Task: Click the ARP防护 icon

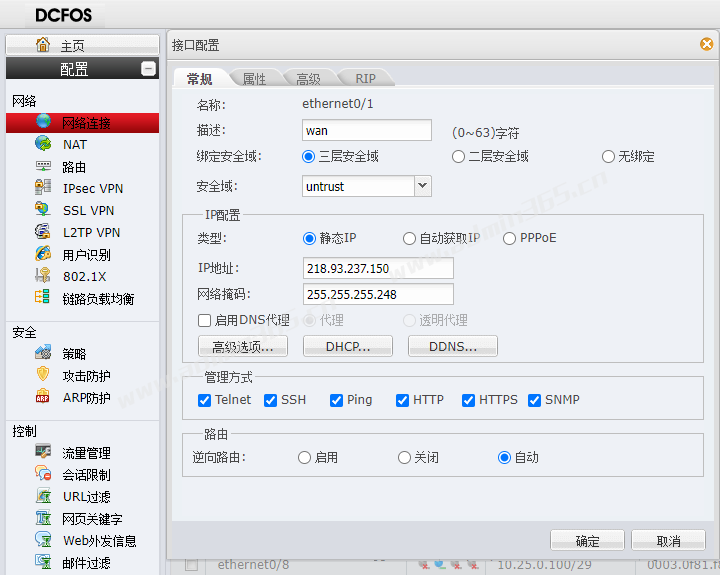Action: [43, 396]
